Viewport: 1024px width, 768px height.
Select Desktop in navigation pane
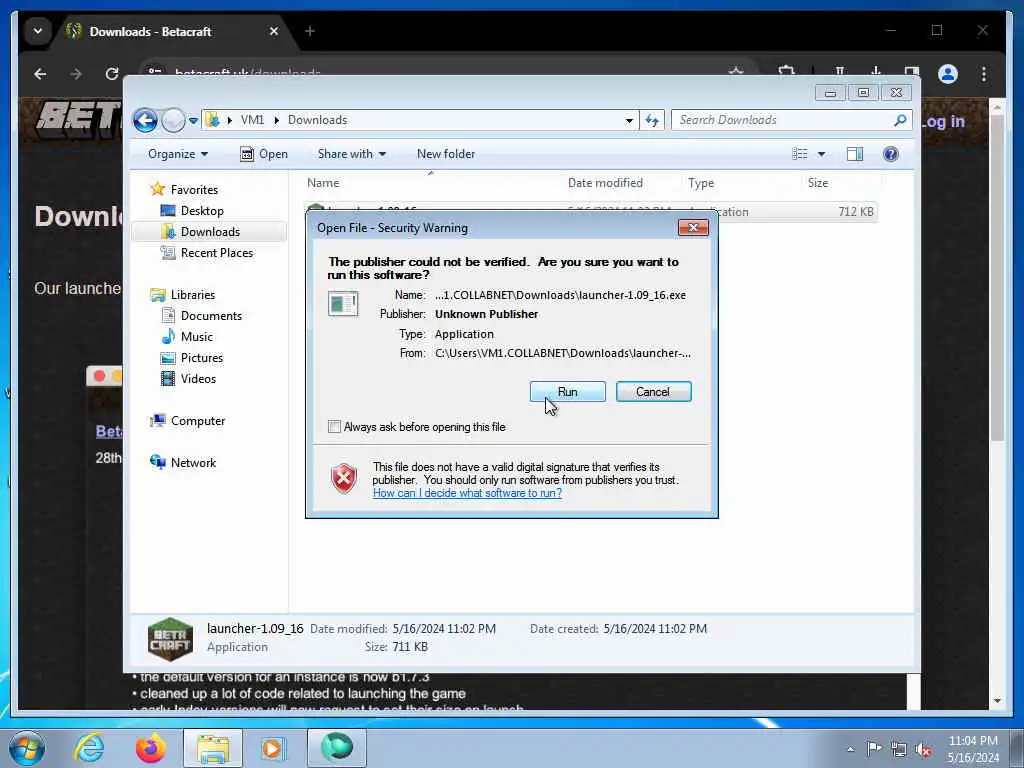coord(202,211)
